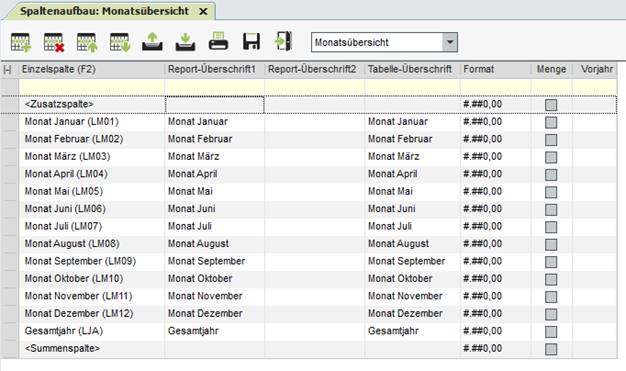The width and height of the screenshot is (626, 371).
Task: Click the save floppy disk icon
Action: point(252,41)
